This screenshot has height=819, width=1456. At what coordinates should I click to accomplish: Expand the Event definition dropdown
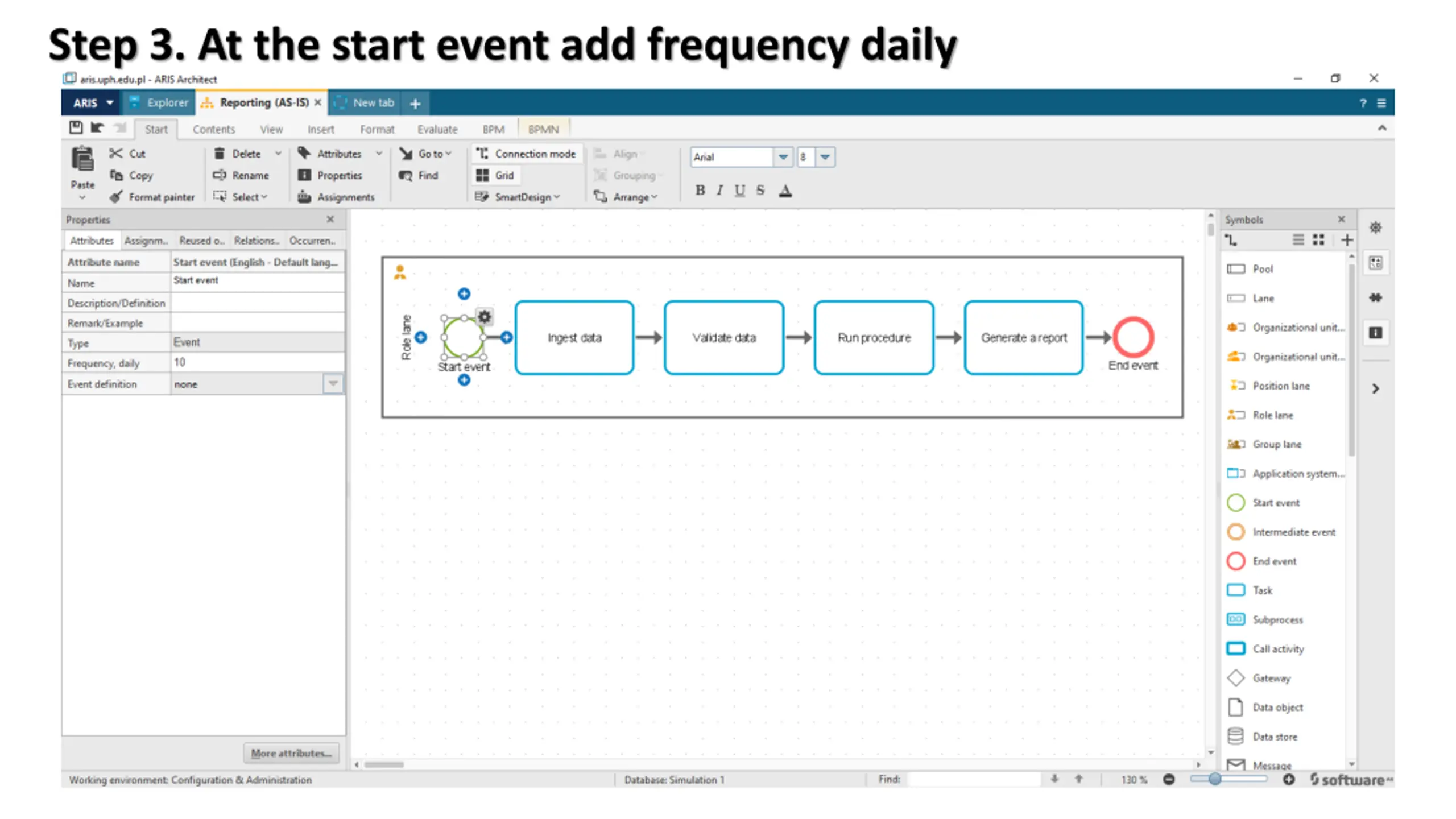(x=333, y=384)
